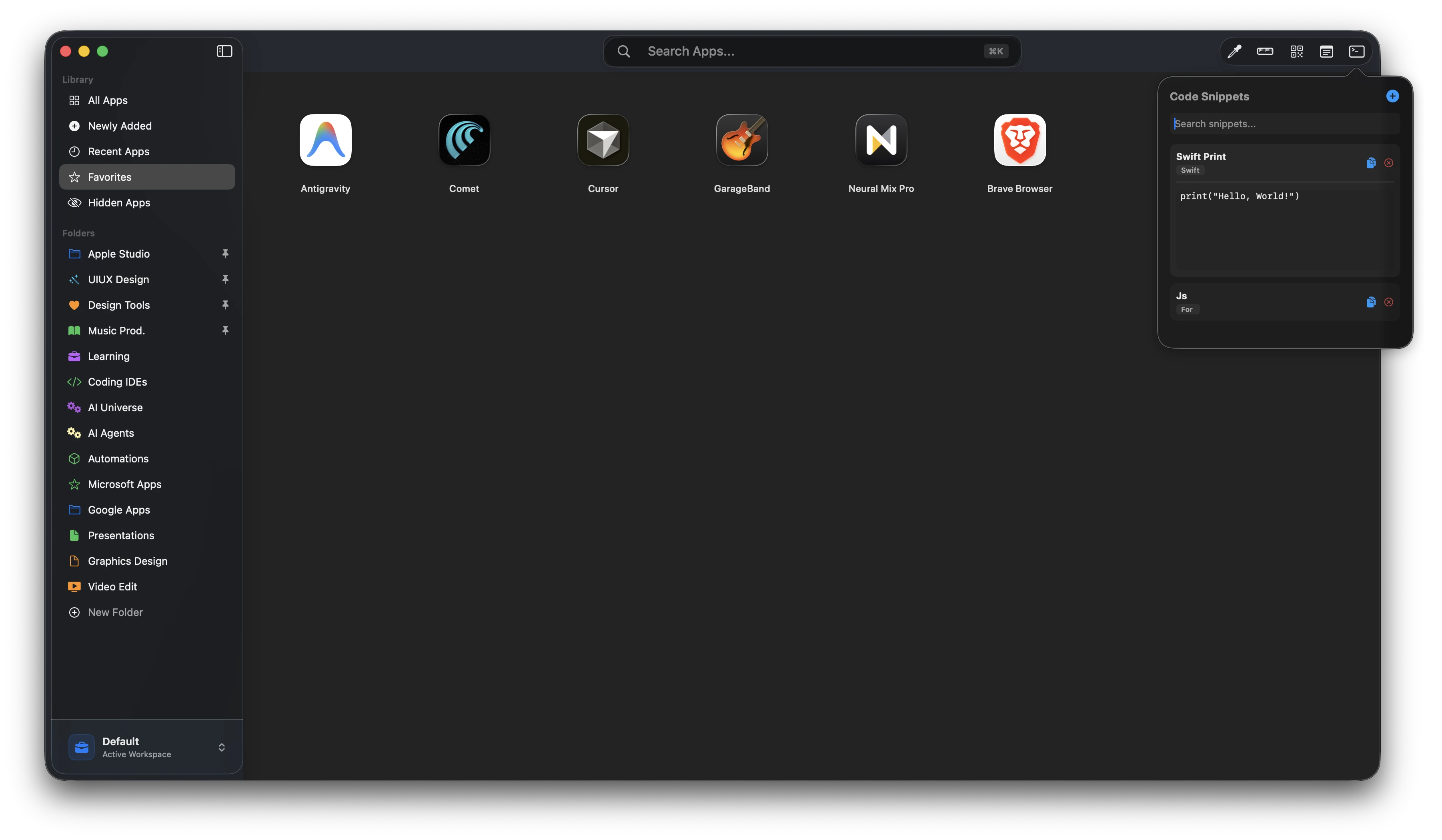This screenshot has width=1442, height=840.
Task: Delete the Js snippet
Action: point(1389,302)
